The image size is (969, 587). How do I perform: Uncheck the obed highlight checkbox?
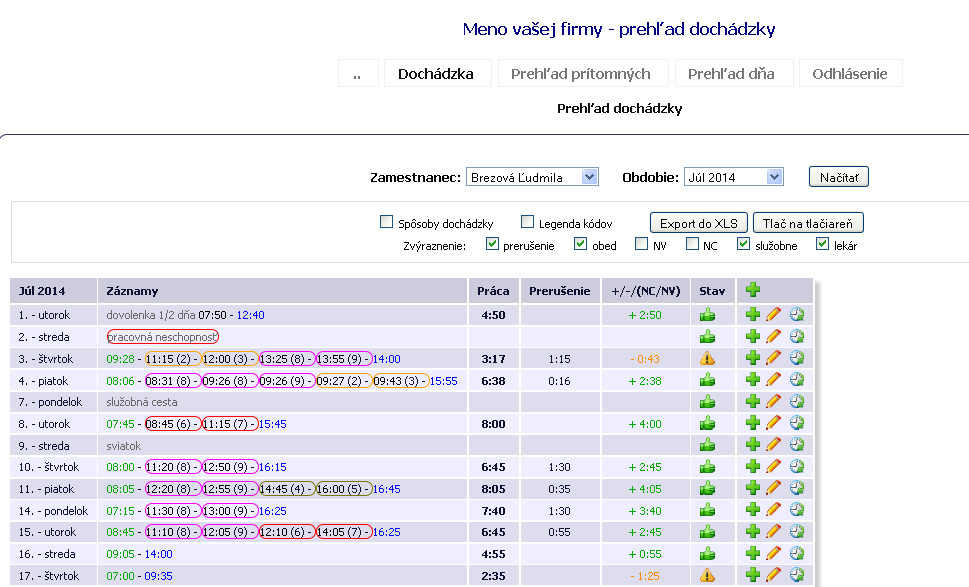(x=580, y=244)
